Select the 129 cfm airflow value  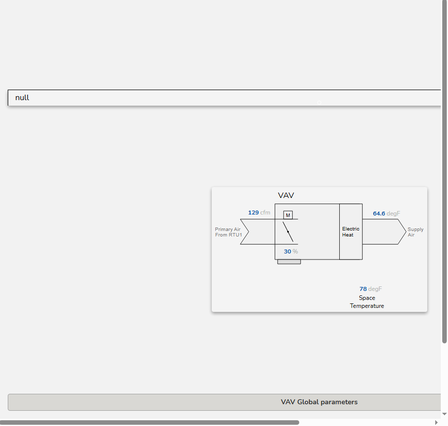pos(259,213)
